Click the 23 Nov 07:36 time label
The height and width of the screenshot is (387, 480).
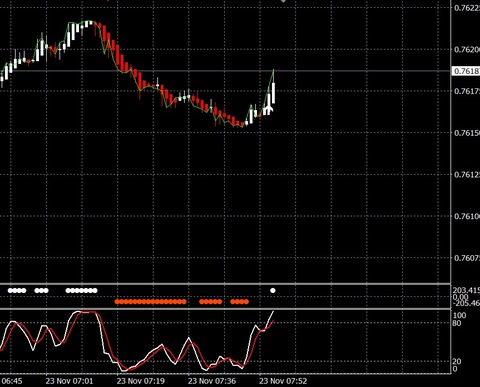(x=212, y=381)
